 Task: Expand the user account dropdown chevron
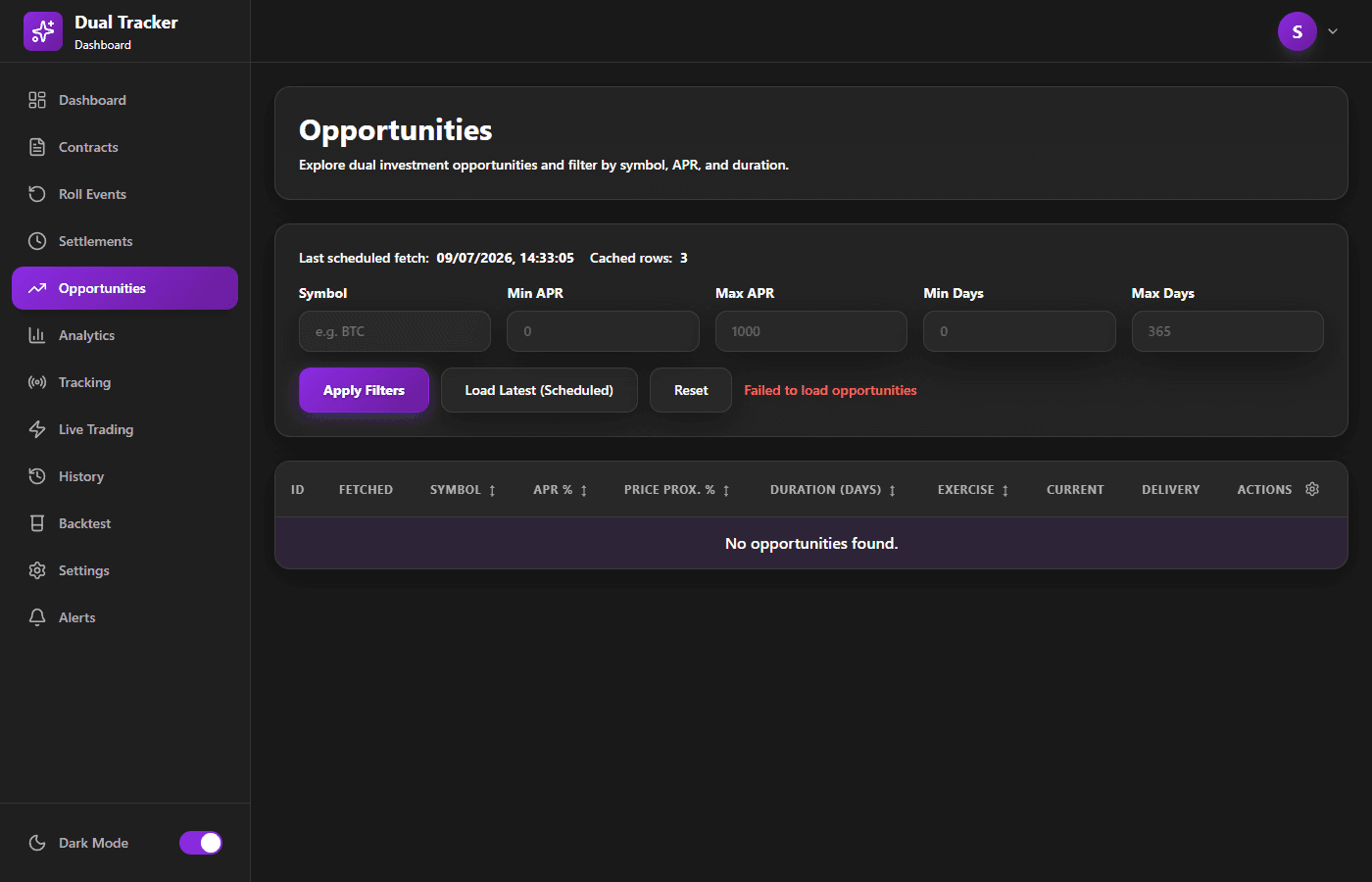[x=1333, y=31]
